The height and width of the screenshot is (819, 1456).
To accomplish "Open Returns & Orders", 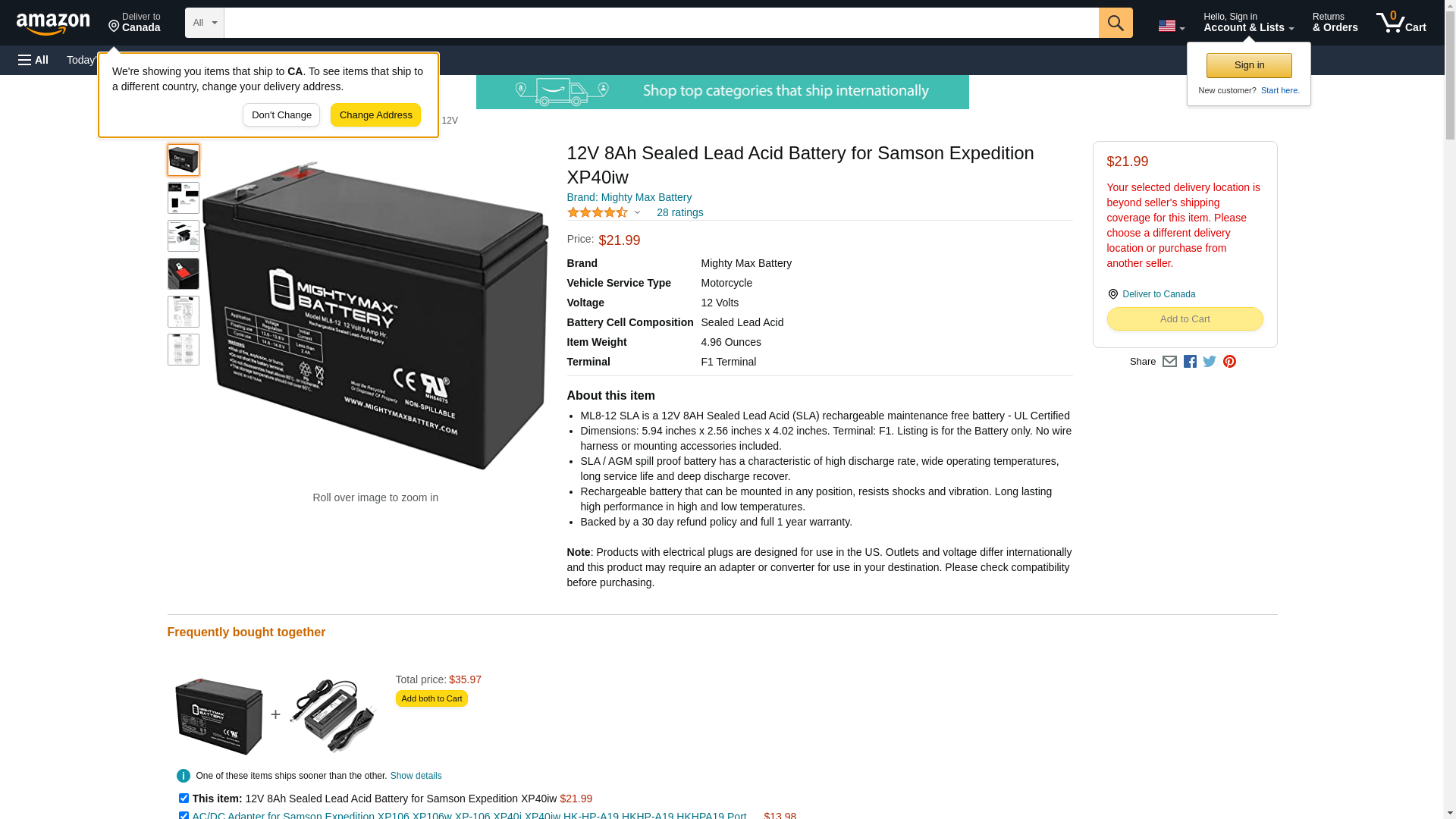I will click(1335, 23).
